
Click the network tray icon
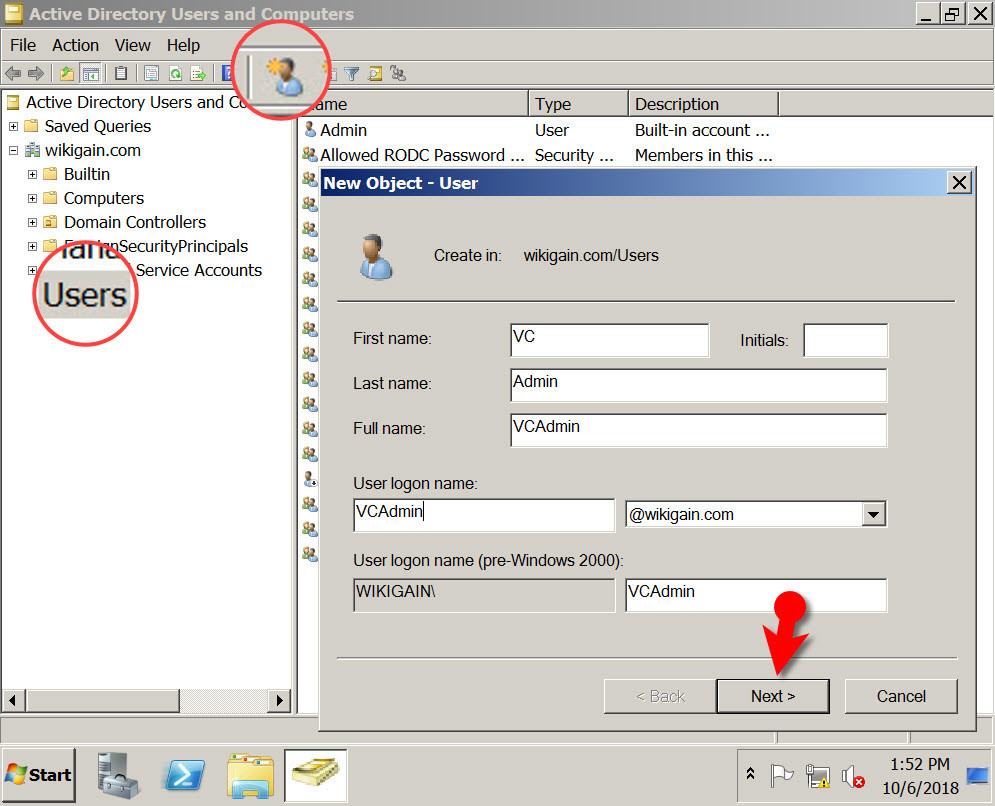817,776
